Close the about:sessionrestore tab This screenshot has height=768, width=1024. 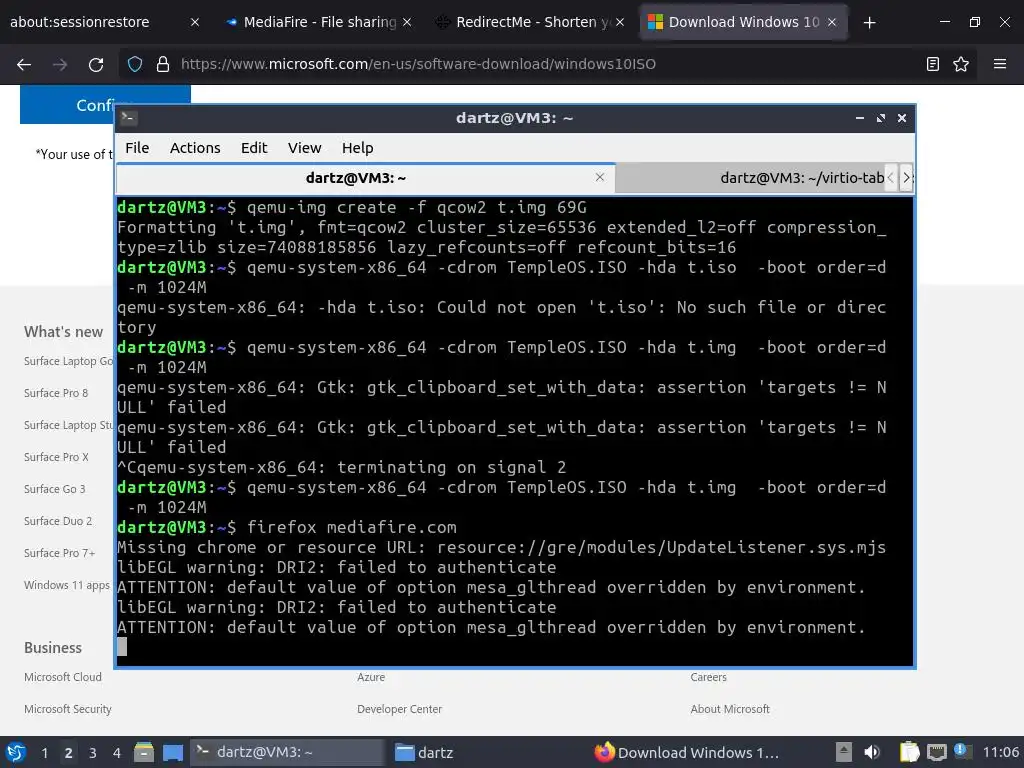195,22
